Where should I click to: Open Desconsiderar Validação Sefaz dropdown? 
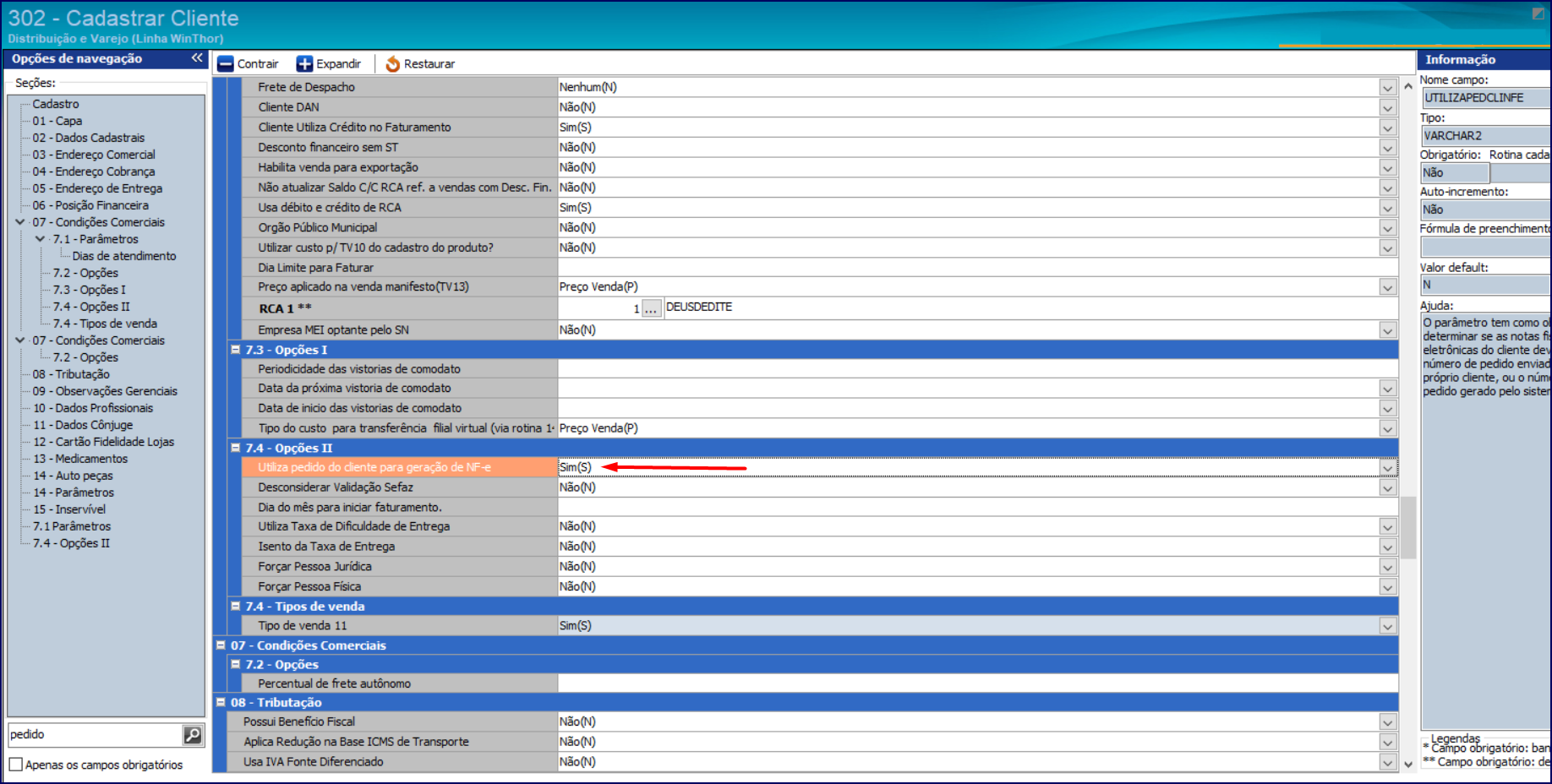point(1387,487)
